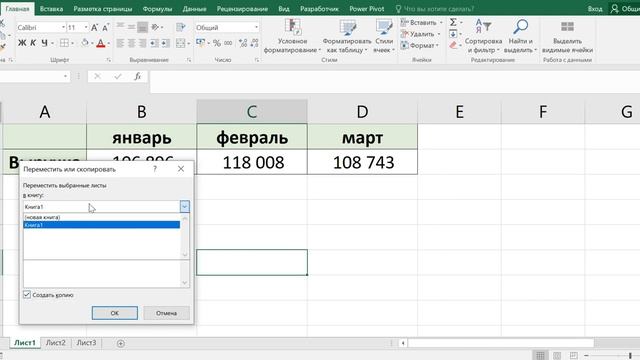
Task: Open Условное форматирование dropdown
Action: (292, 36)
